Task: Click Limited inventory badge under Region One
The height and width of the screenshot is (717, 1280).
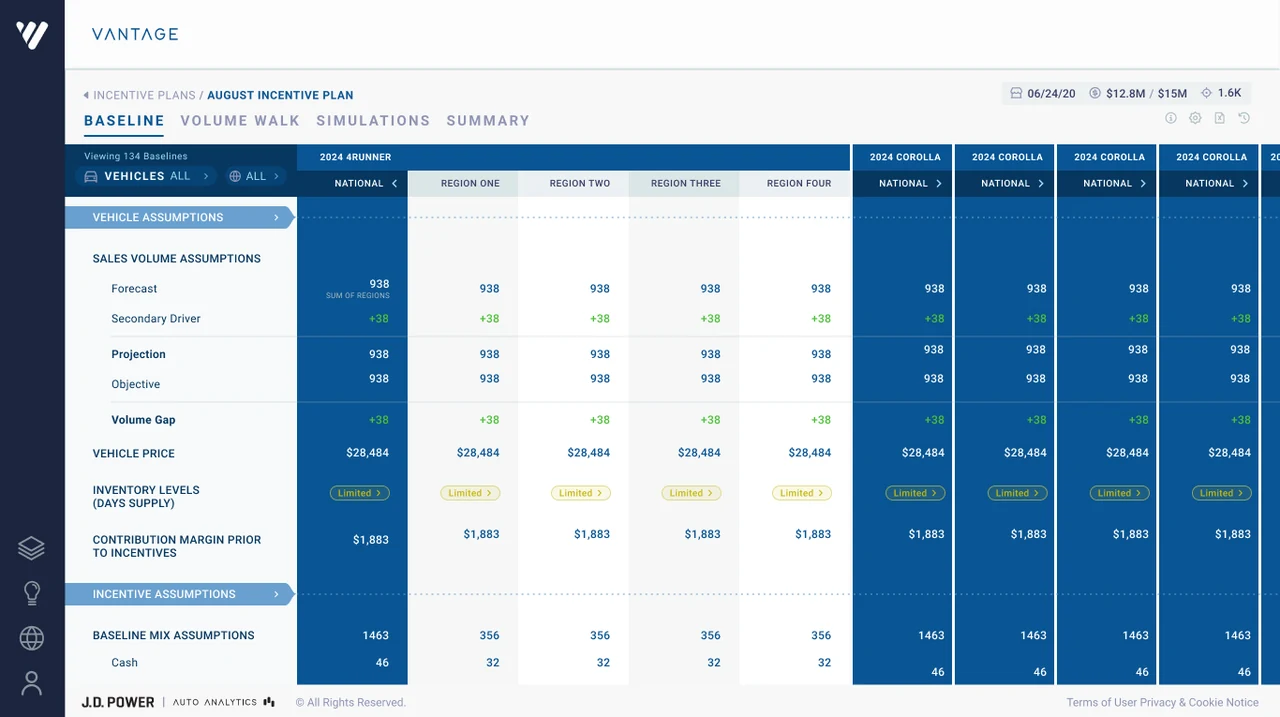Action: (x=470, y=493)
